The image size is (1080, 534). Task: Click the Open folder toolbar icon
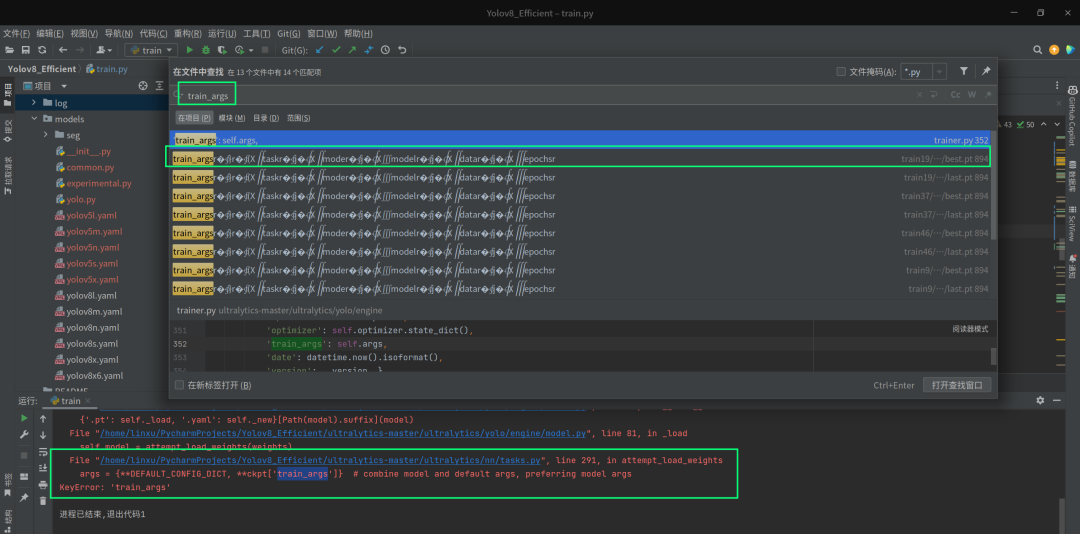[9, 50]
